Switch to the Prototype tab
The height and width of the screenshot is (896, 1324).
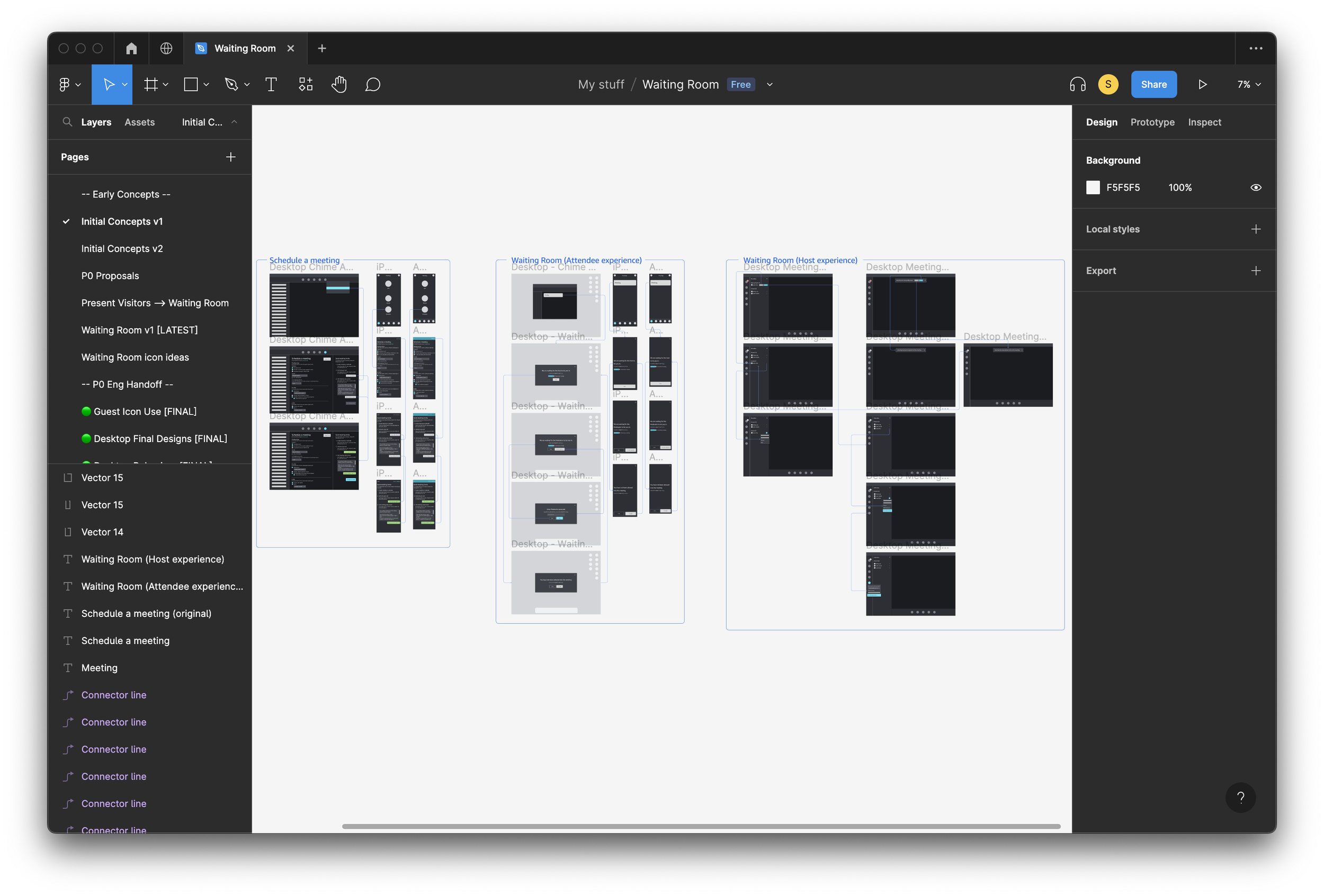(1152, 122)
